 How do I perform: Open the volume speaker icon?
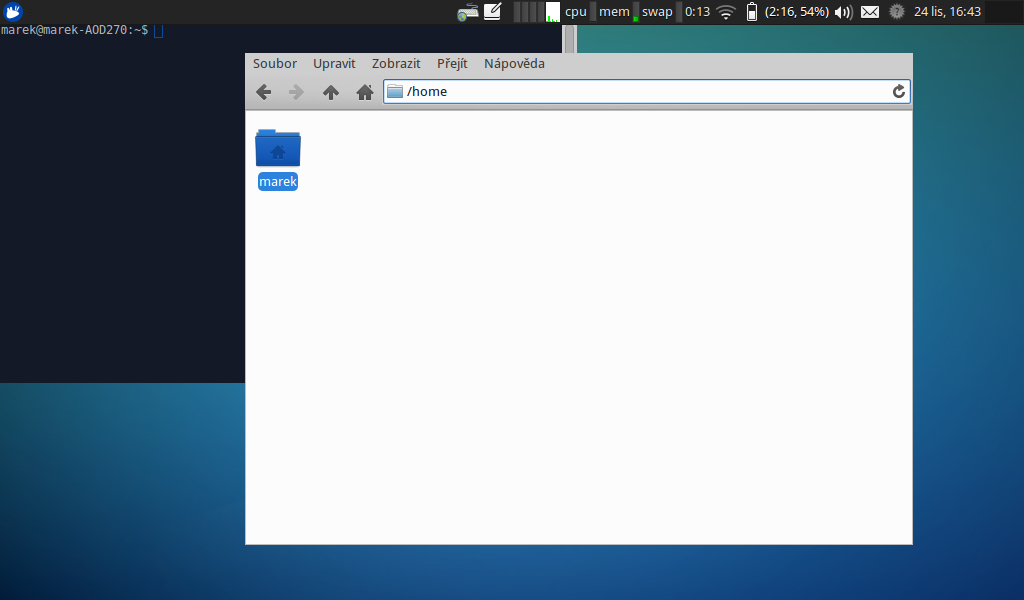[x=843, y=12]
